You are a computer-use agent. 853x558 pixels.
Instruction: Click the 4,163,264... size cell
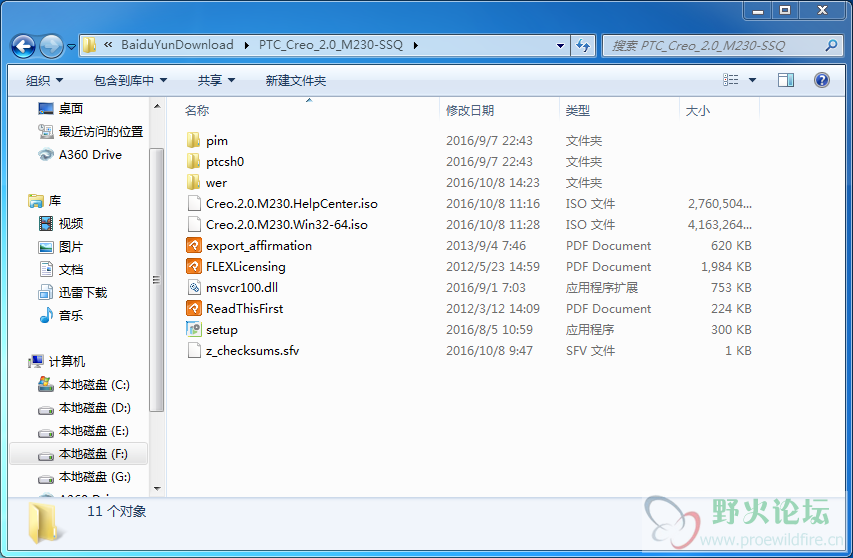click(720, 225)
